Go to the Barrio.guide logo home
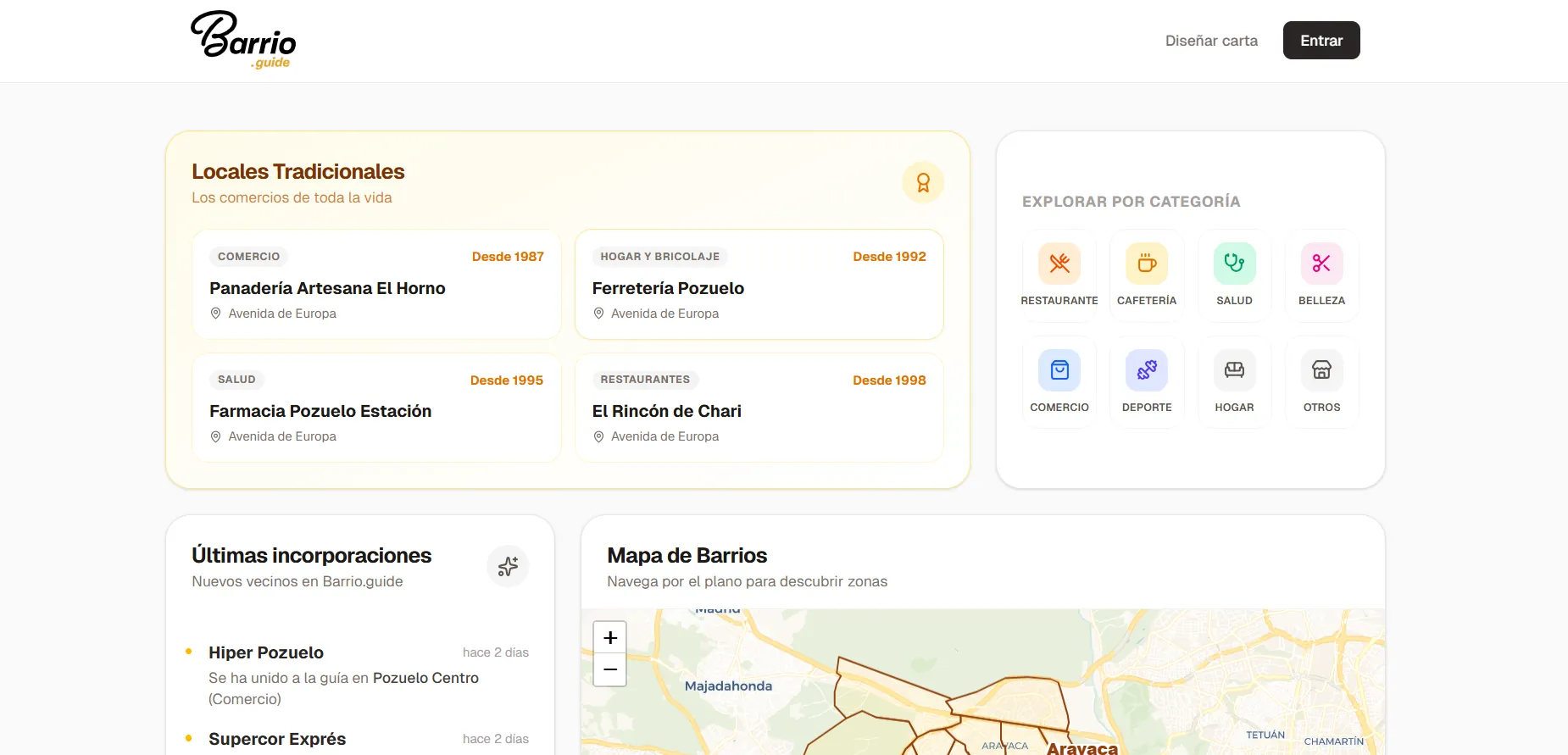This screenshot has width=1568, height=755. click(243, 40)
